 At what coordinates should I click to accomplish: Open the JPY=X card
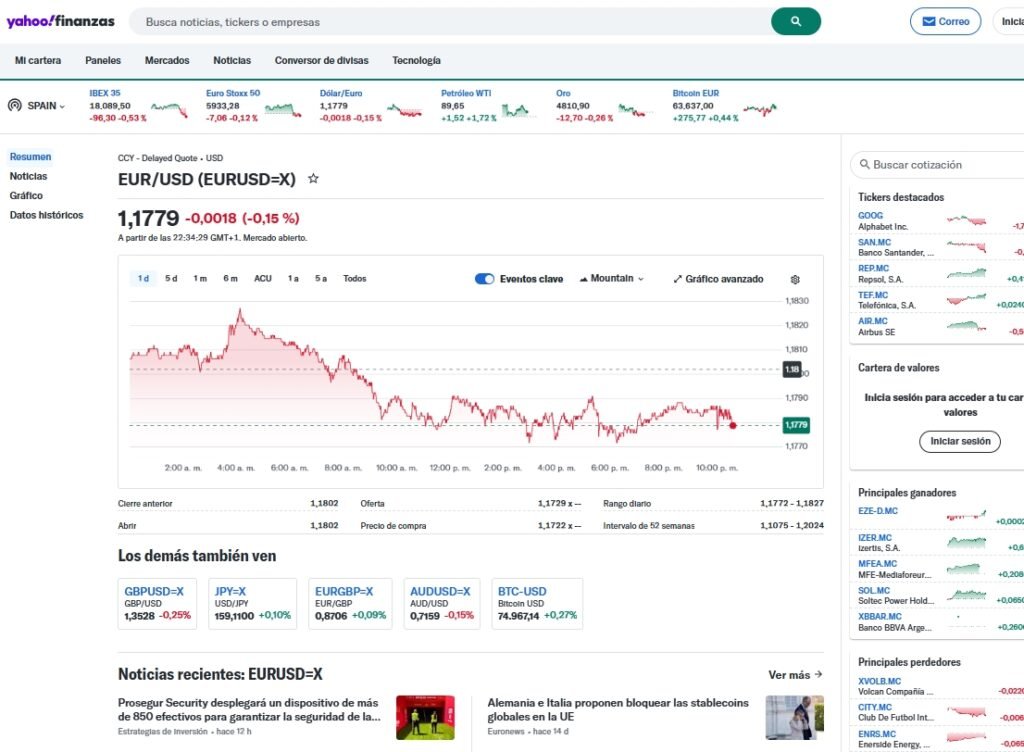point(253,604)
